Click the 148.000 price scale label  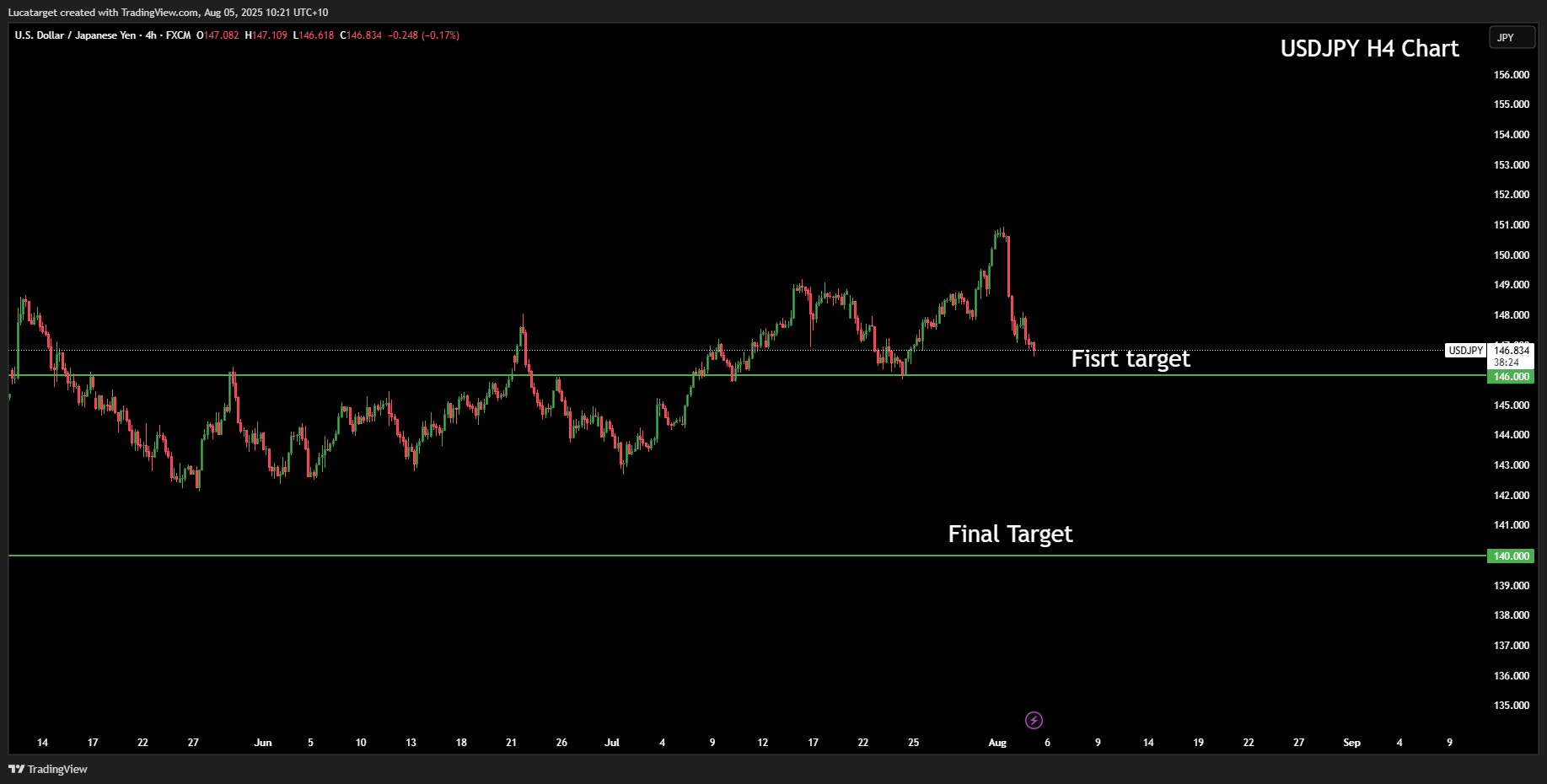(1512, 315)
